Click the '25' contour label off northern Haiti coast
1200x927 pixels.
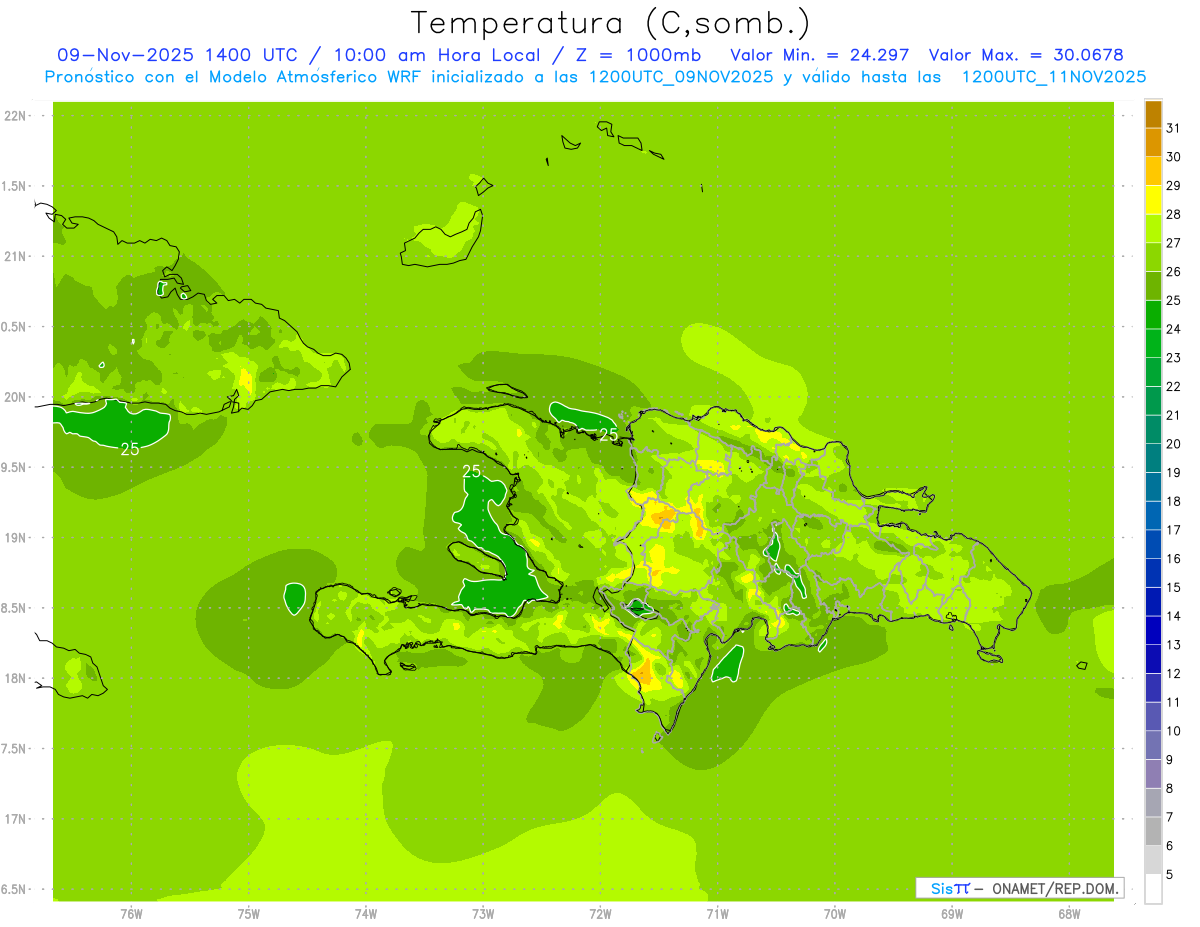point(608,434)
